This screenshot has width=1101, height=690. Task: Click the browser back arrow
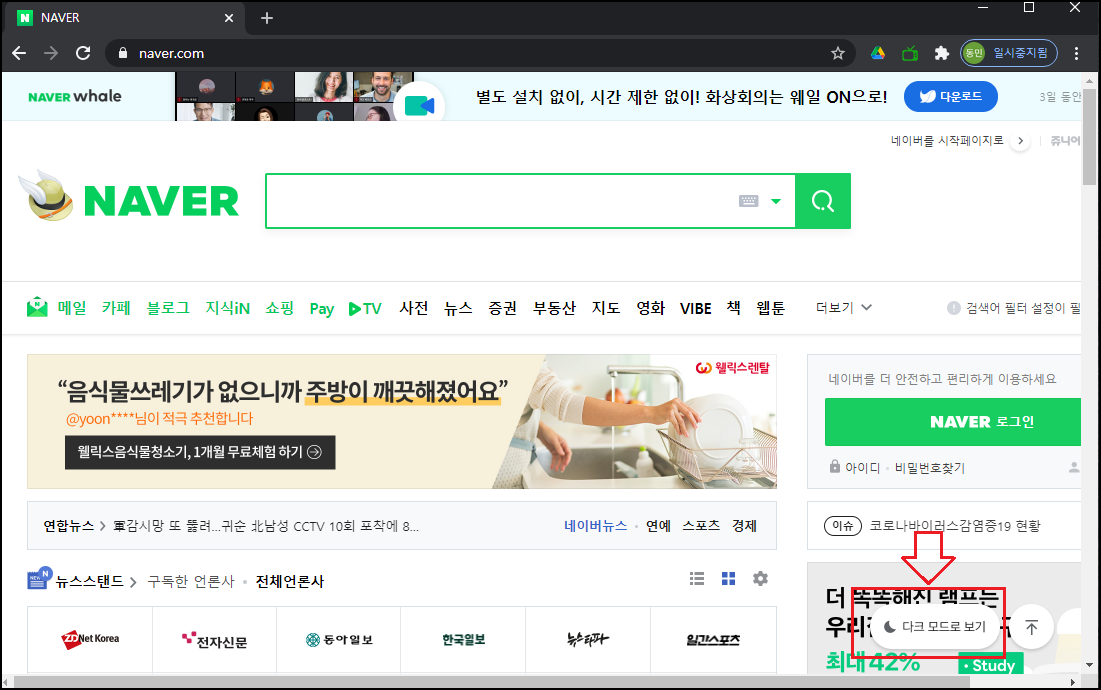[x=19, y=53]
